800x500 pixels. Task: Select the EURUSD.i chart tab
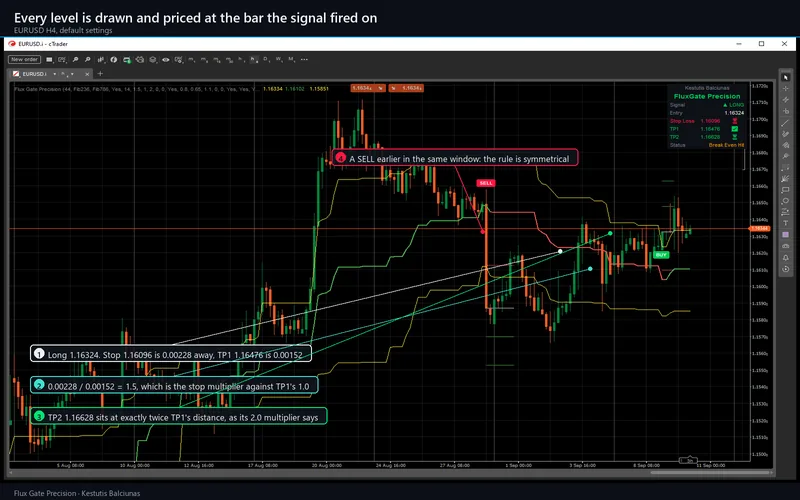pos(34,74)
